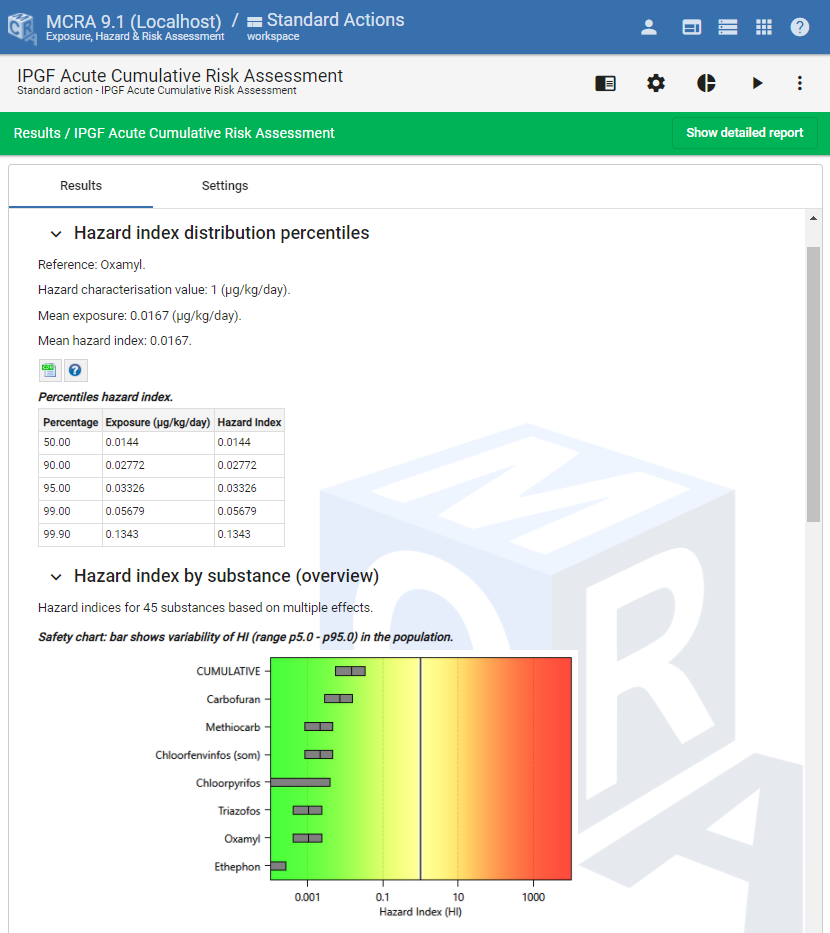Click the MCRA cube logo

[x=20, y=27]
